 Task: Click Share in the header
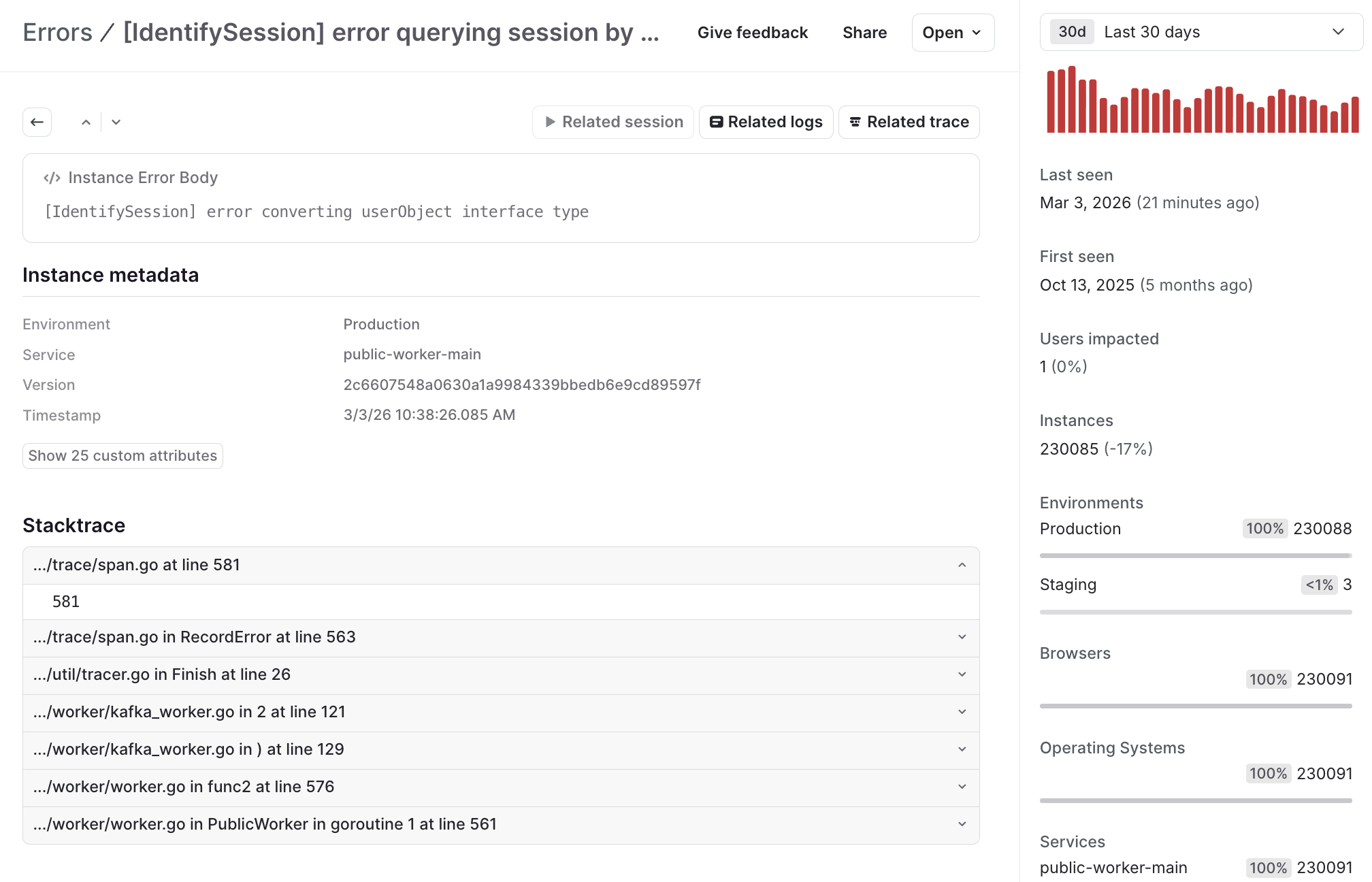point(864,33)
